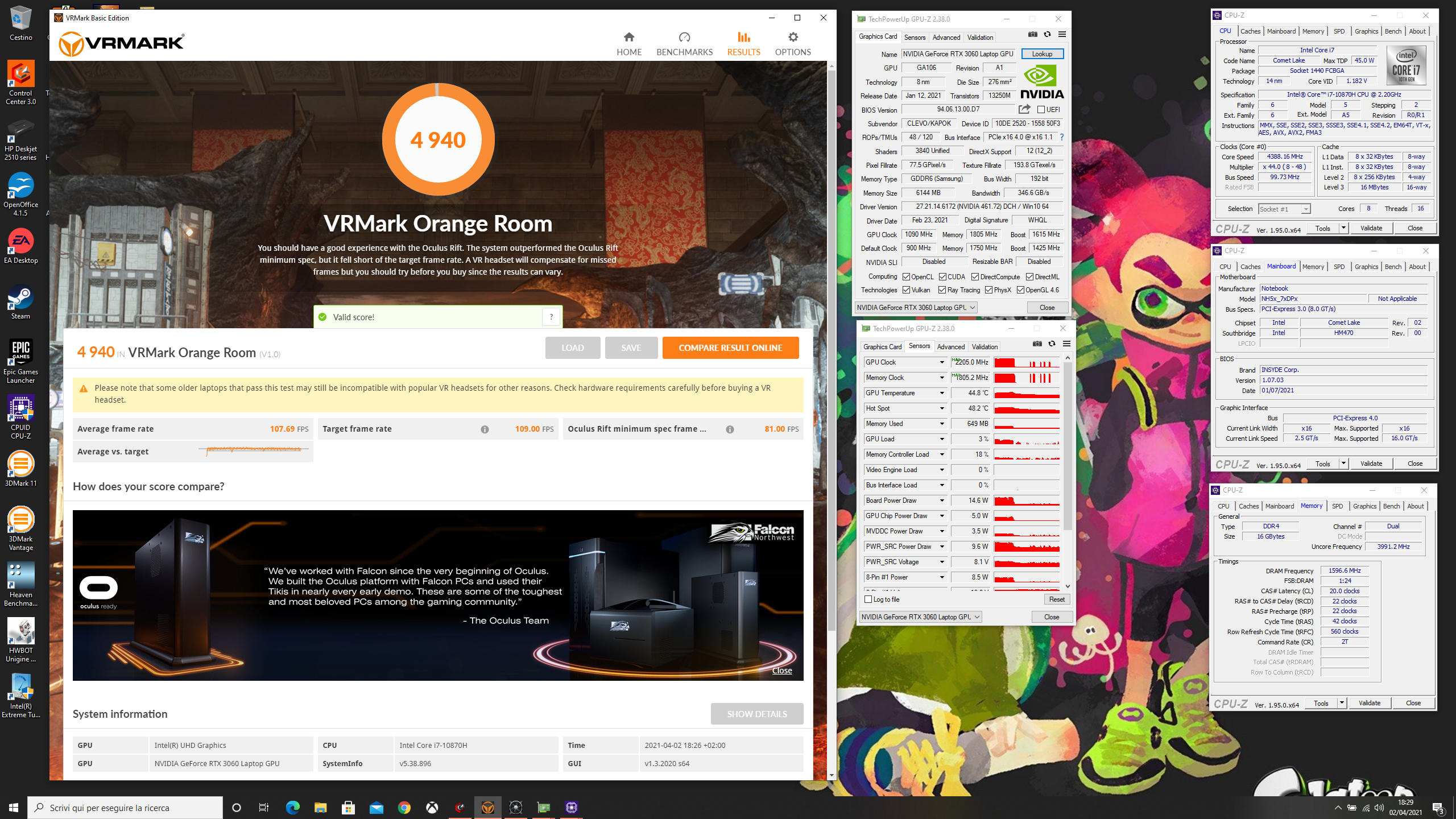The width and height of the screenshot is (1456, 819).
Task: Close the Falcon Northwest ad banner
Action: (782, 671)
